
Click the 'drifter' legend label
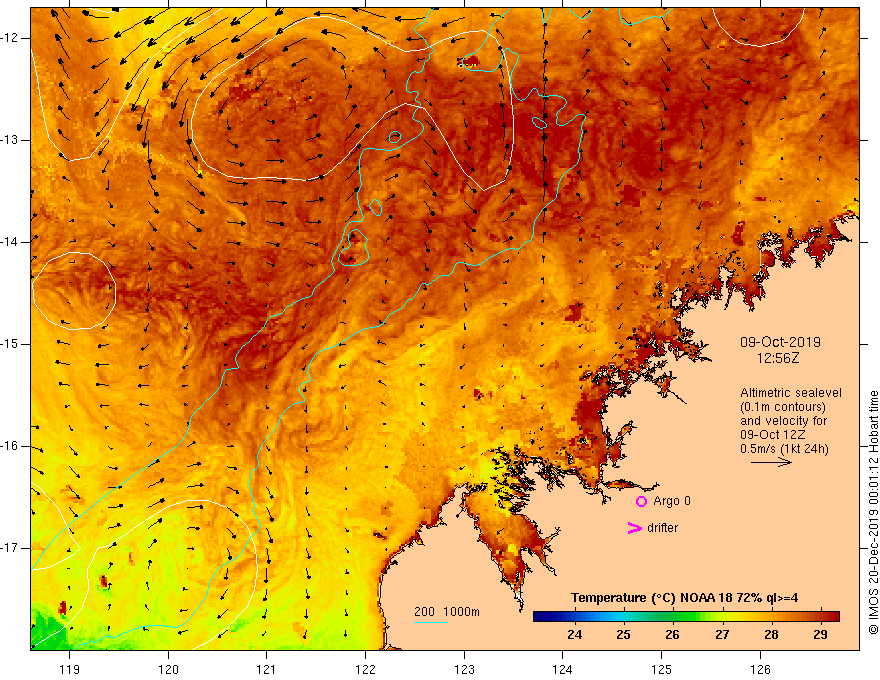click(x=662, y=528)
